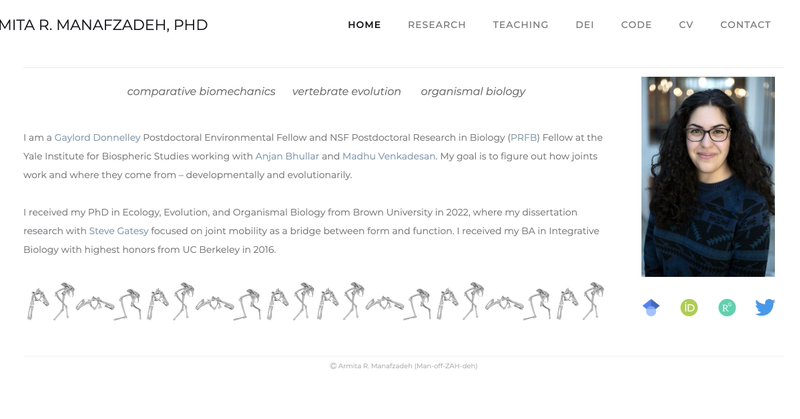Open the CONTACT page
800x419 pixels.
(745, 24)
